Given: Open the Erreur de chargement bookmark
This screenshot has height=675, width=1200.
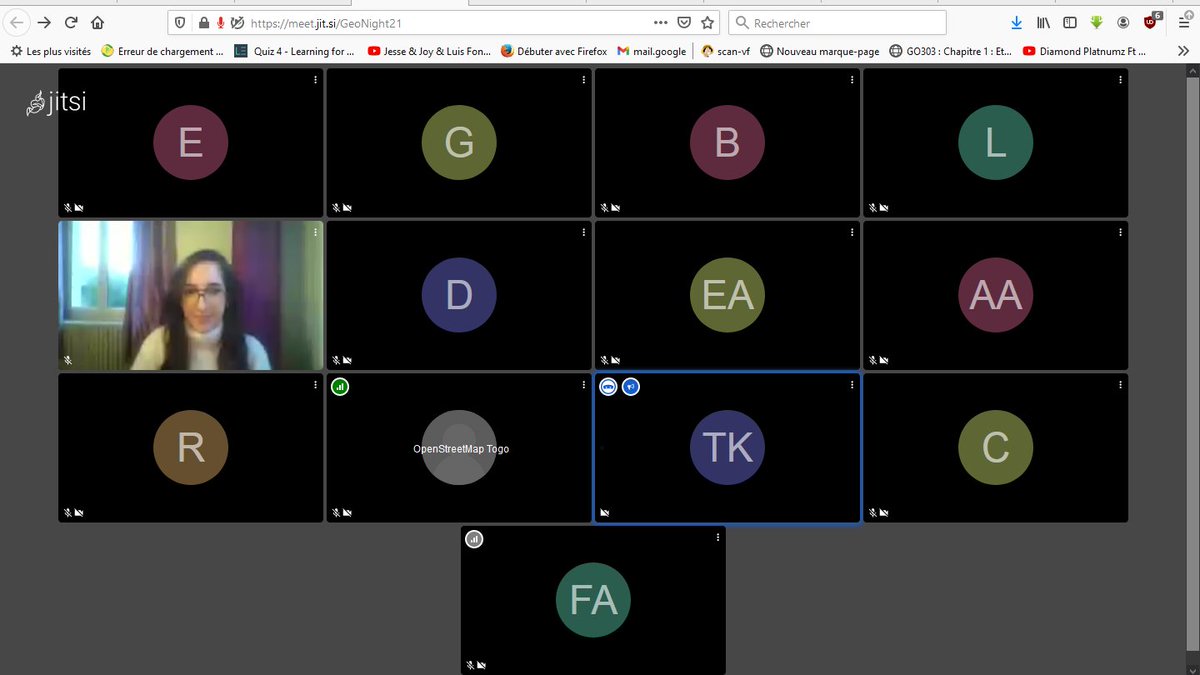Looking at the screenshot, I should [x=161, y=51].
